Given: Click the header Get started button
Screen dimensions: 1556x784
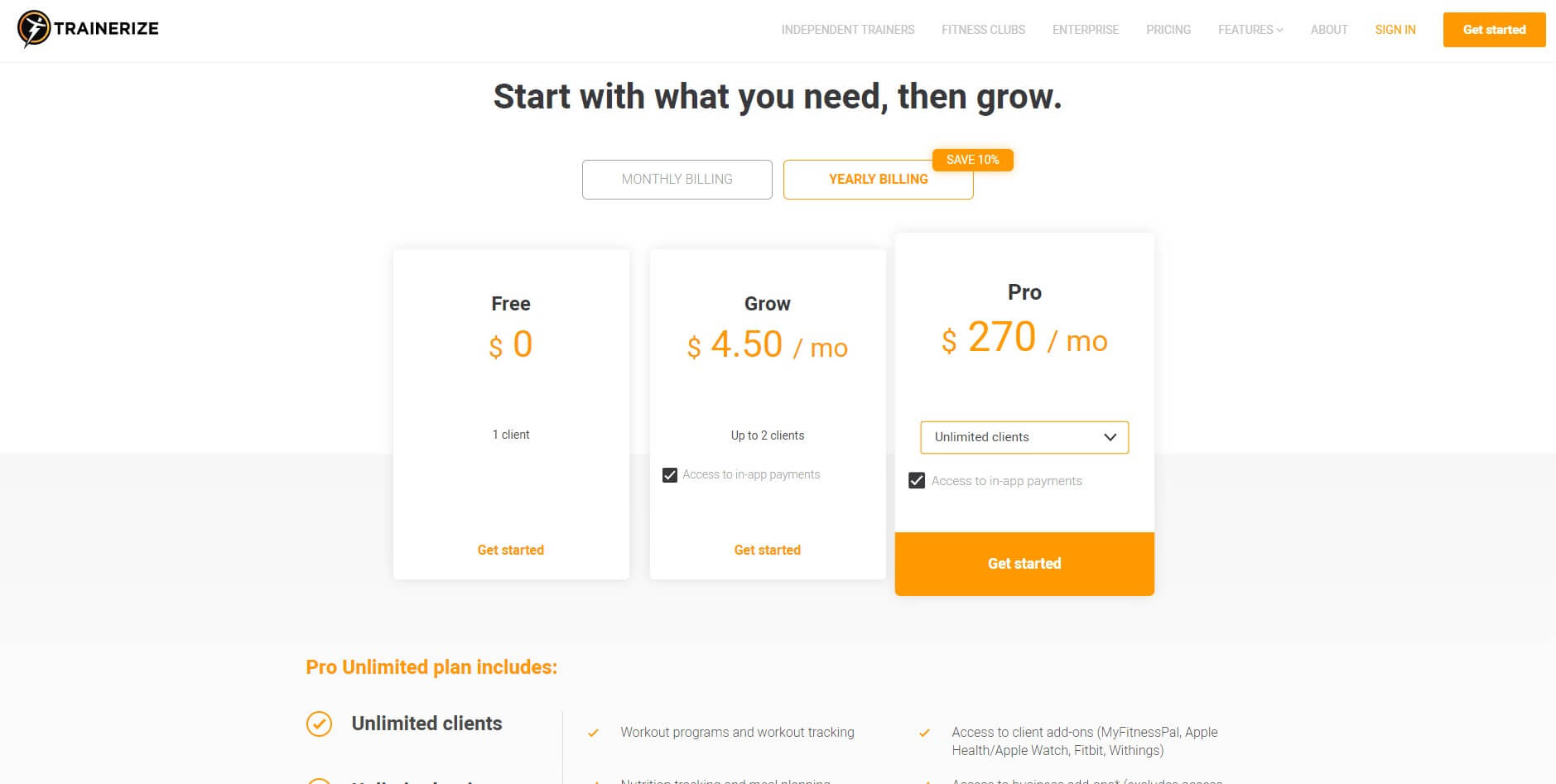Looking at the screenshot, I should coord(1494,30).
